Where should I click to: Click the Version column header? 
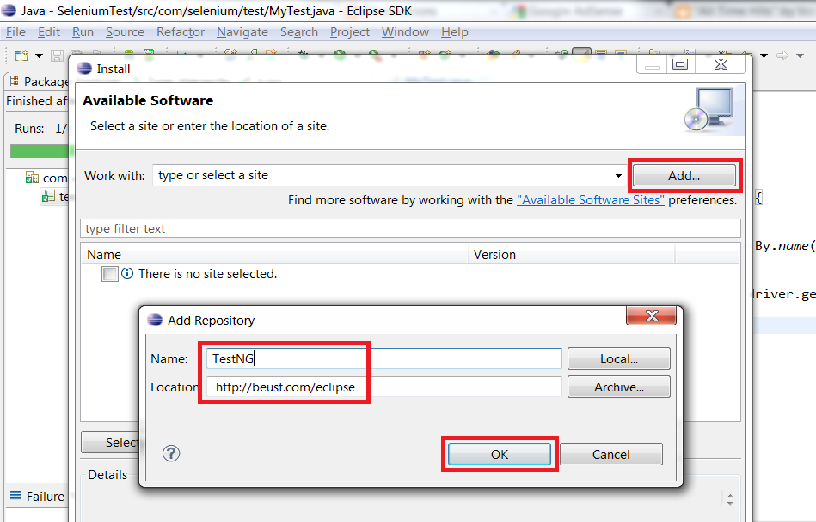click(x=571, y=254)
